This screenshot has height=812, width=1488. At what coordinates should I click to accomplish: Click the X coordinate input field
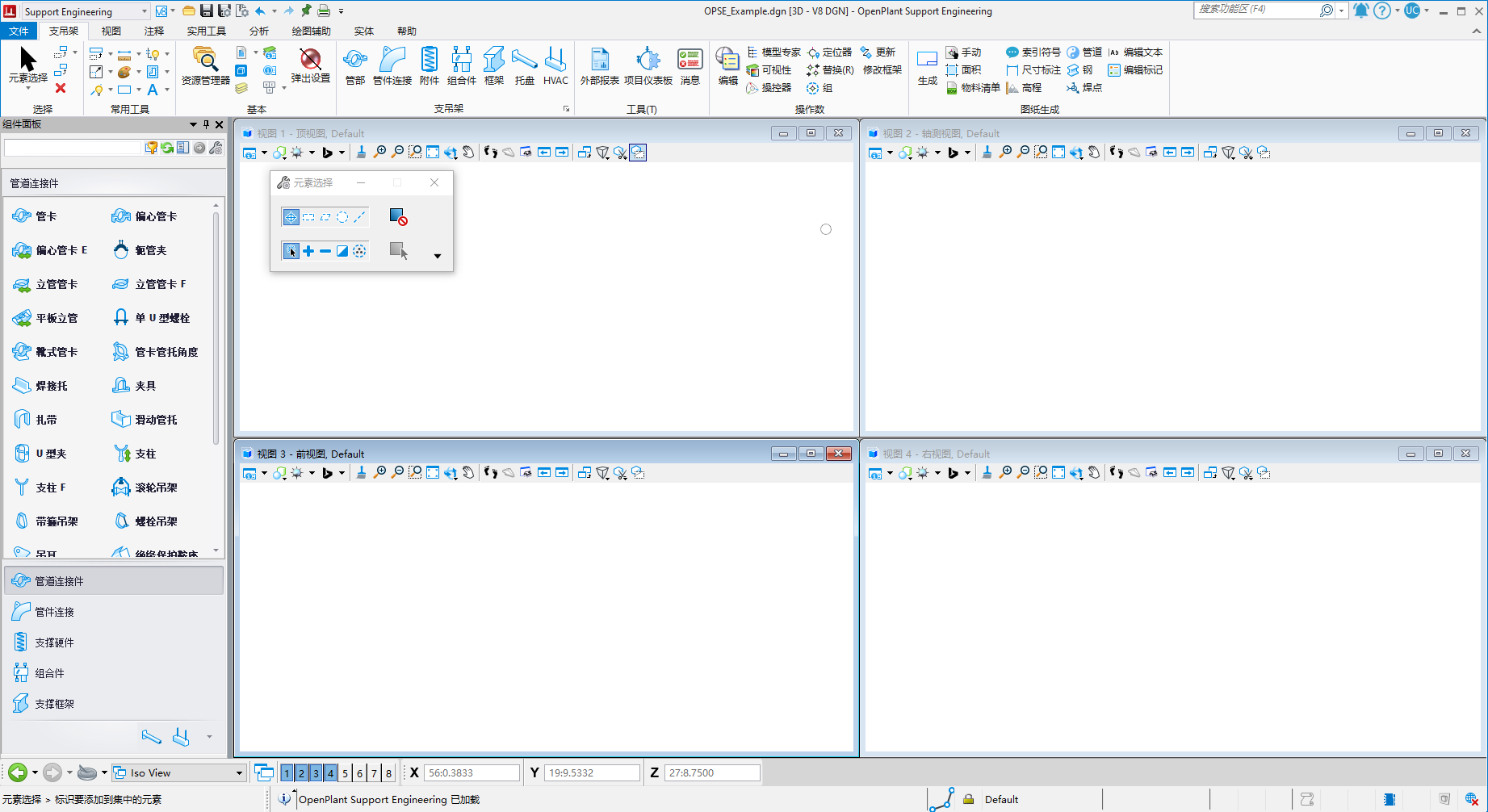pos(472,773)
